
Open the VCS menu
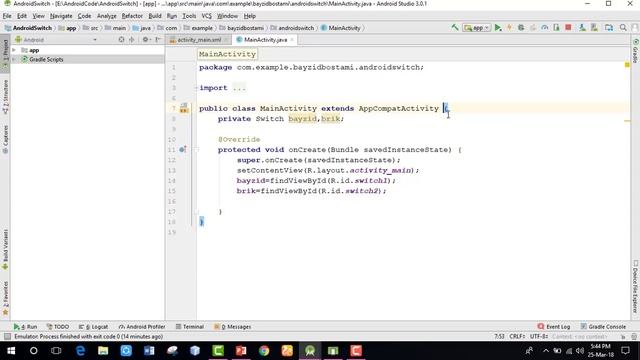coord(207,16)
